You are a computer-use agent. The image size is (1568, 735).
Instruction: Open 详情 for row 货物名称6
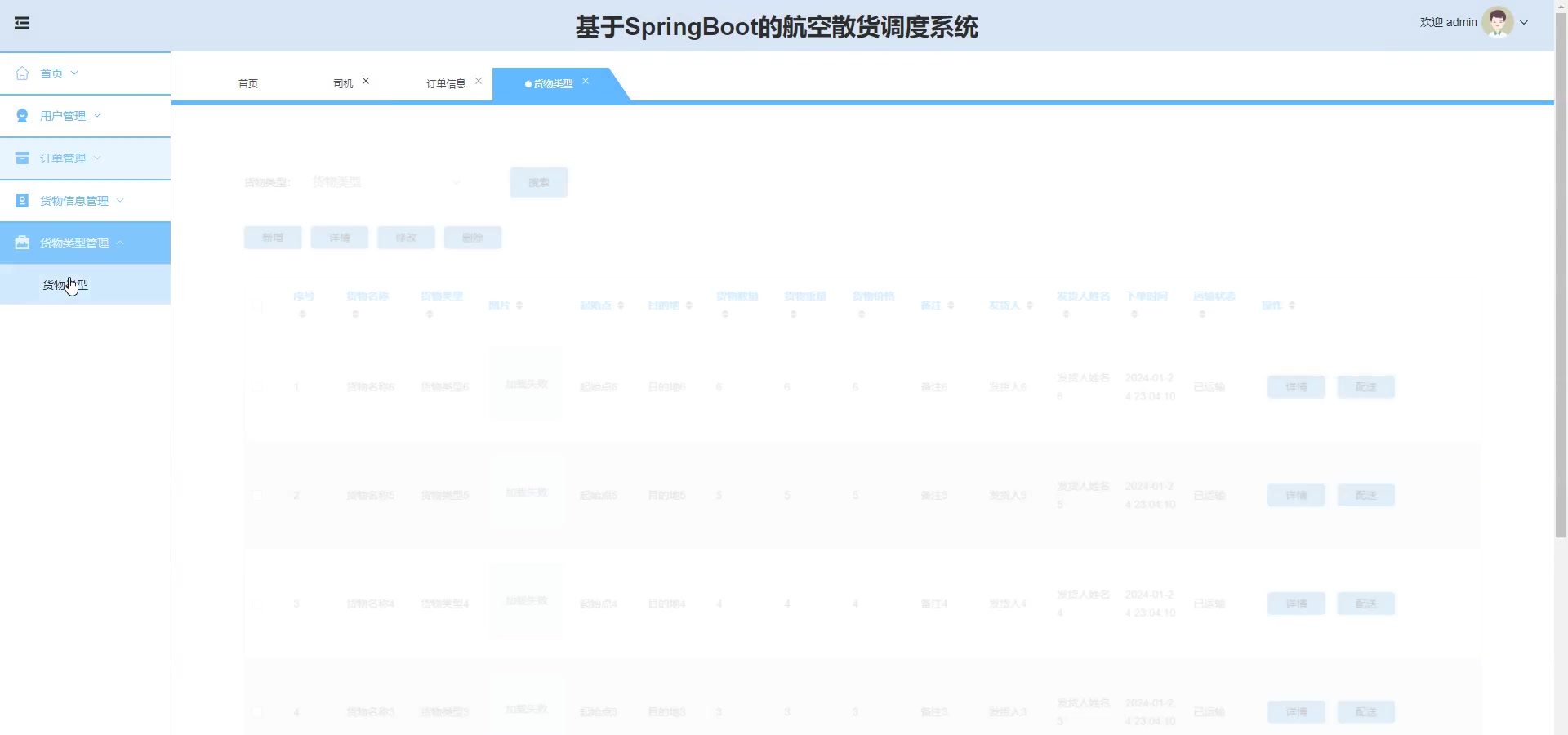[1296, 387]
